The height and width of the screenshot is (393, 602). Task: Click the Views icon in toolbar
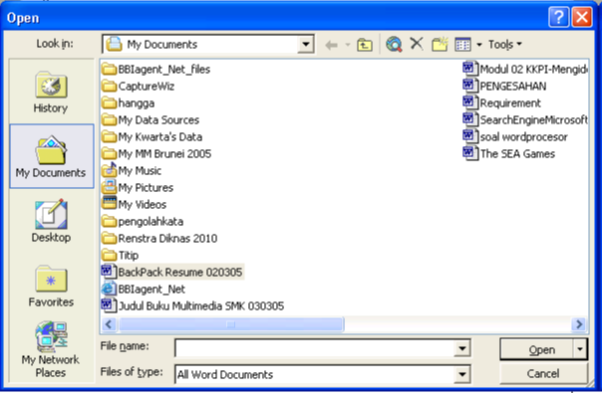coord(463,45)
